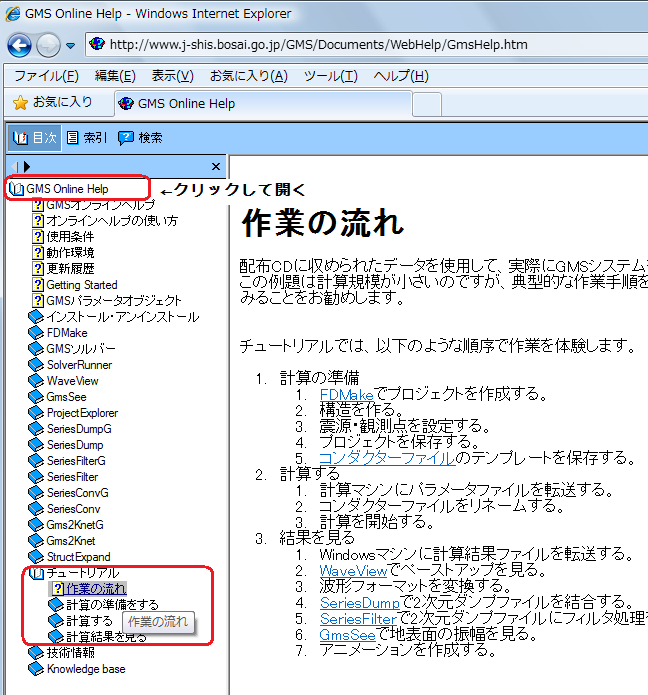
Task: Open the ツール(T) menu
Action: pos(330,76)
